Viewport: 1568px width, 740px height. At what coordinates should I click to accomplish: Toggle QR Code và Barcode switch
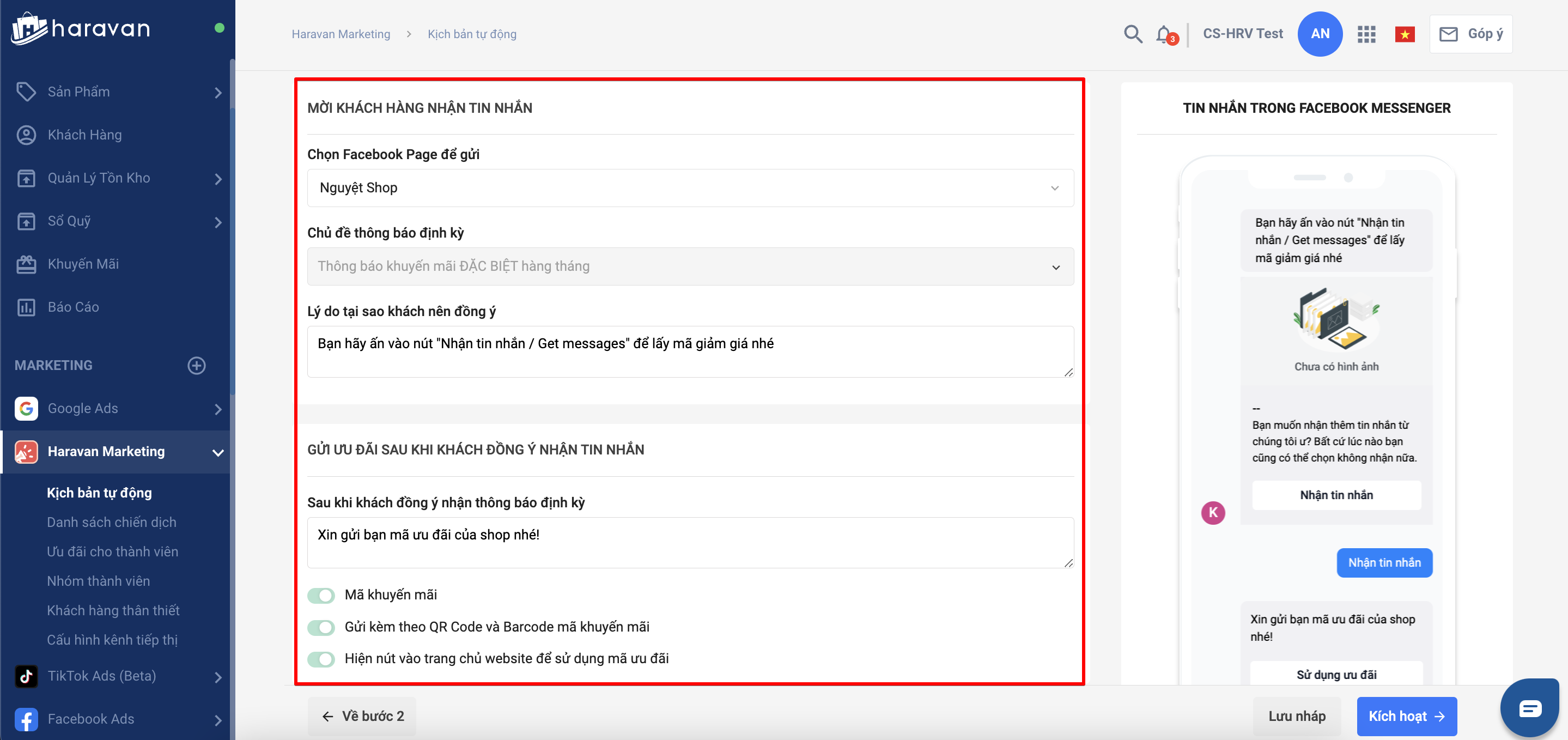321,627
